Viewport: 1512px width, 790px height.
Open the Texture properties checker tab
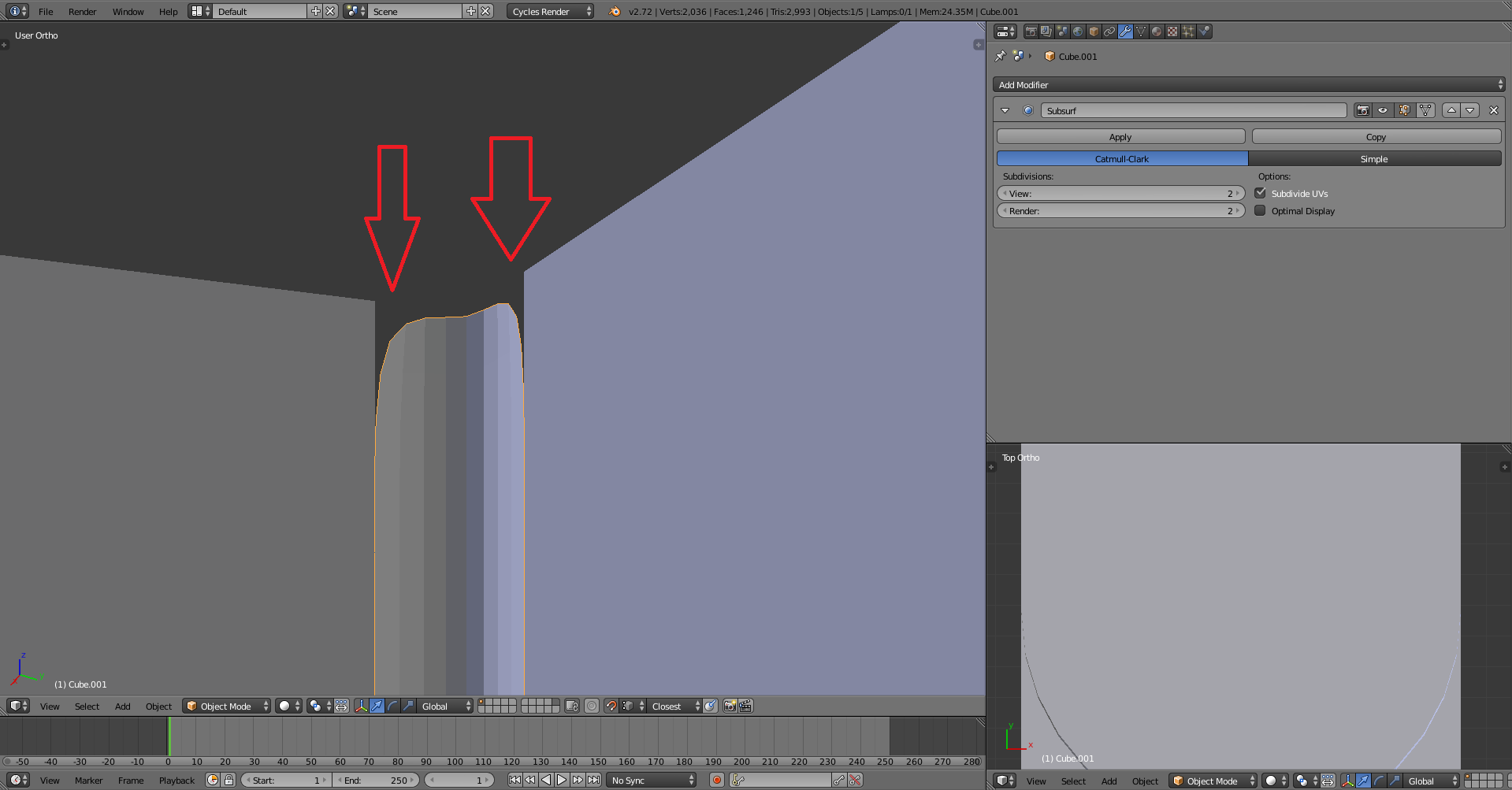(x=1172, y=32)
